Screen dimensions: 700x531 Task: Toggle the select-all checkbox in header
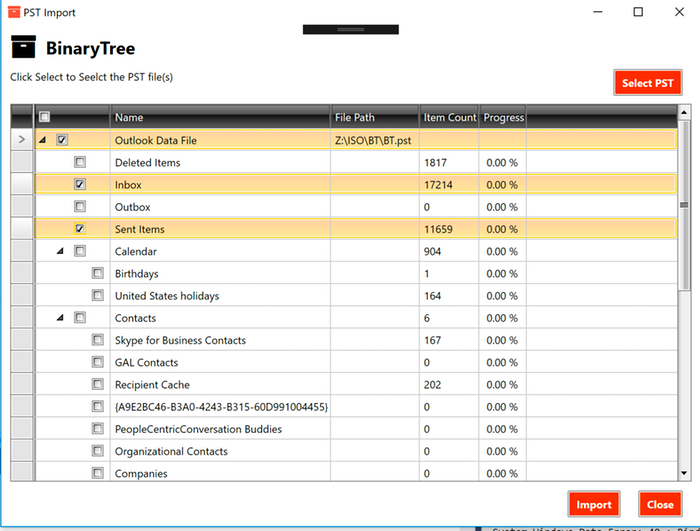tap(44, 117)
